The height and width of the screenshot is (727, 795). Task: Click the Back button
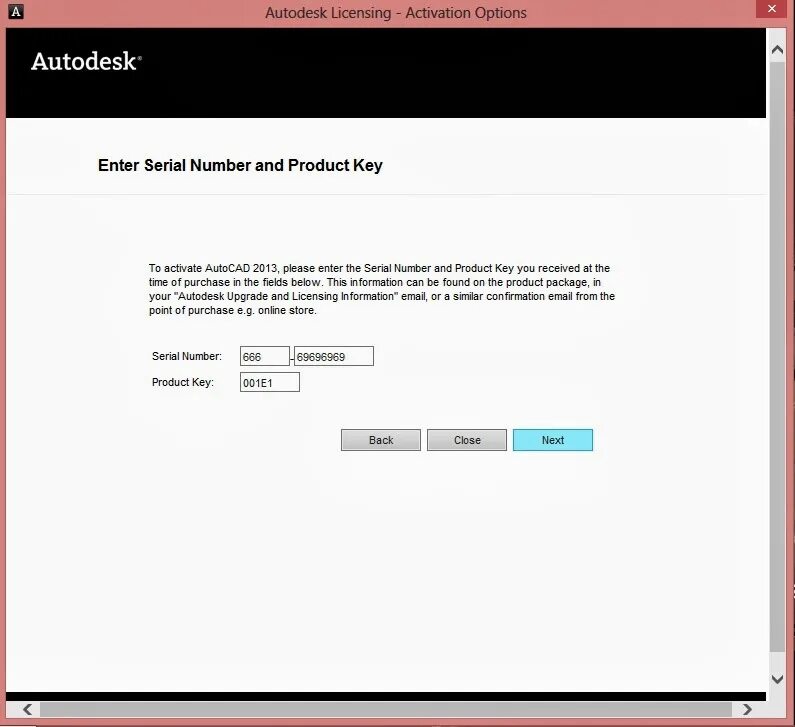coord(381,440)
